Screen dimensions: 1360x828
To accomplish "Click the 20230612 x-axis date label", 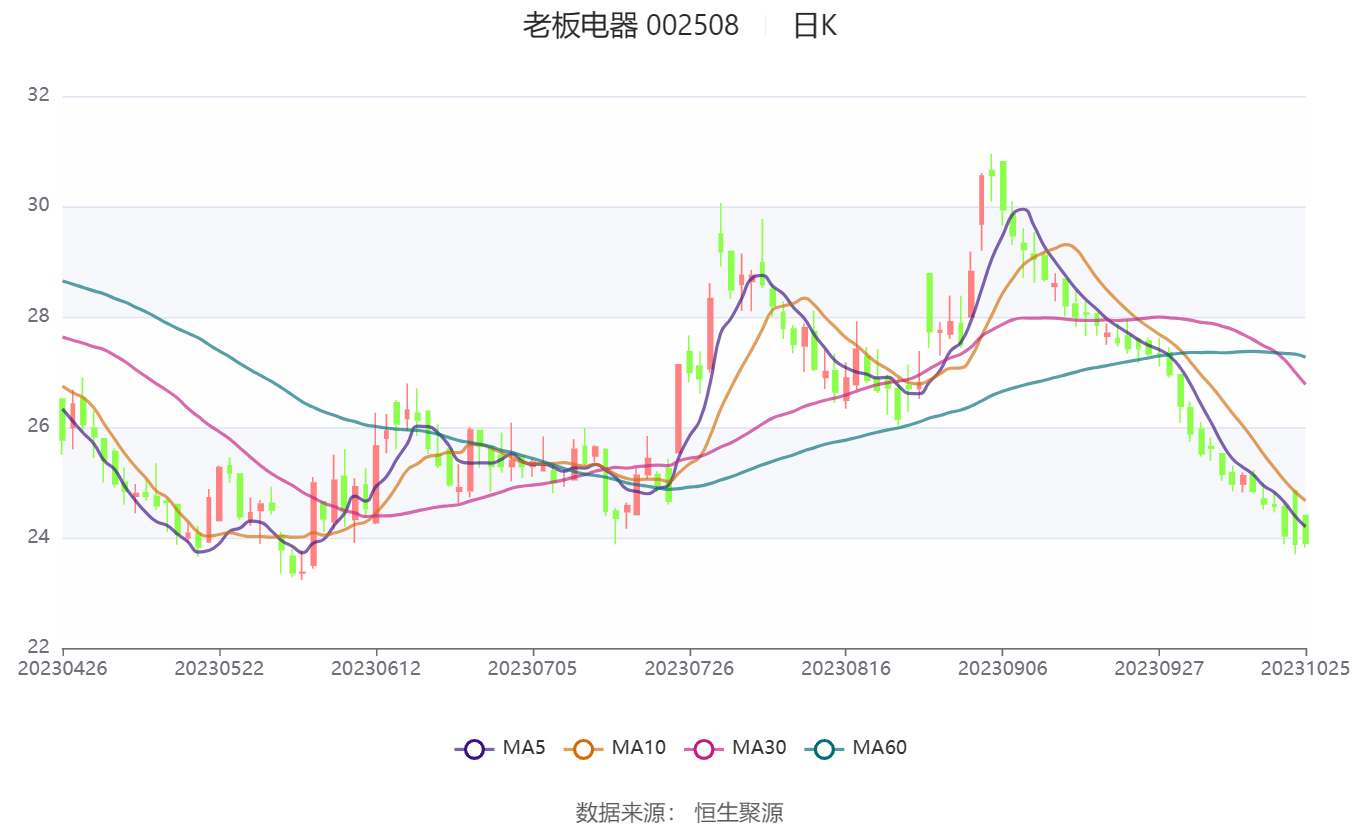I will [376, 668].
